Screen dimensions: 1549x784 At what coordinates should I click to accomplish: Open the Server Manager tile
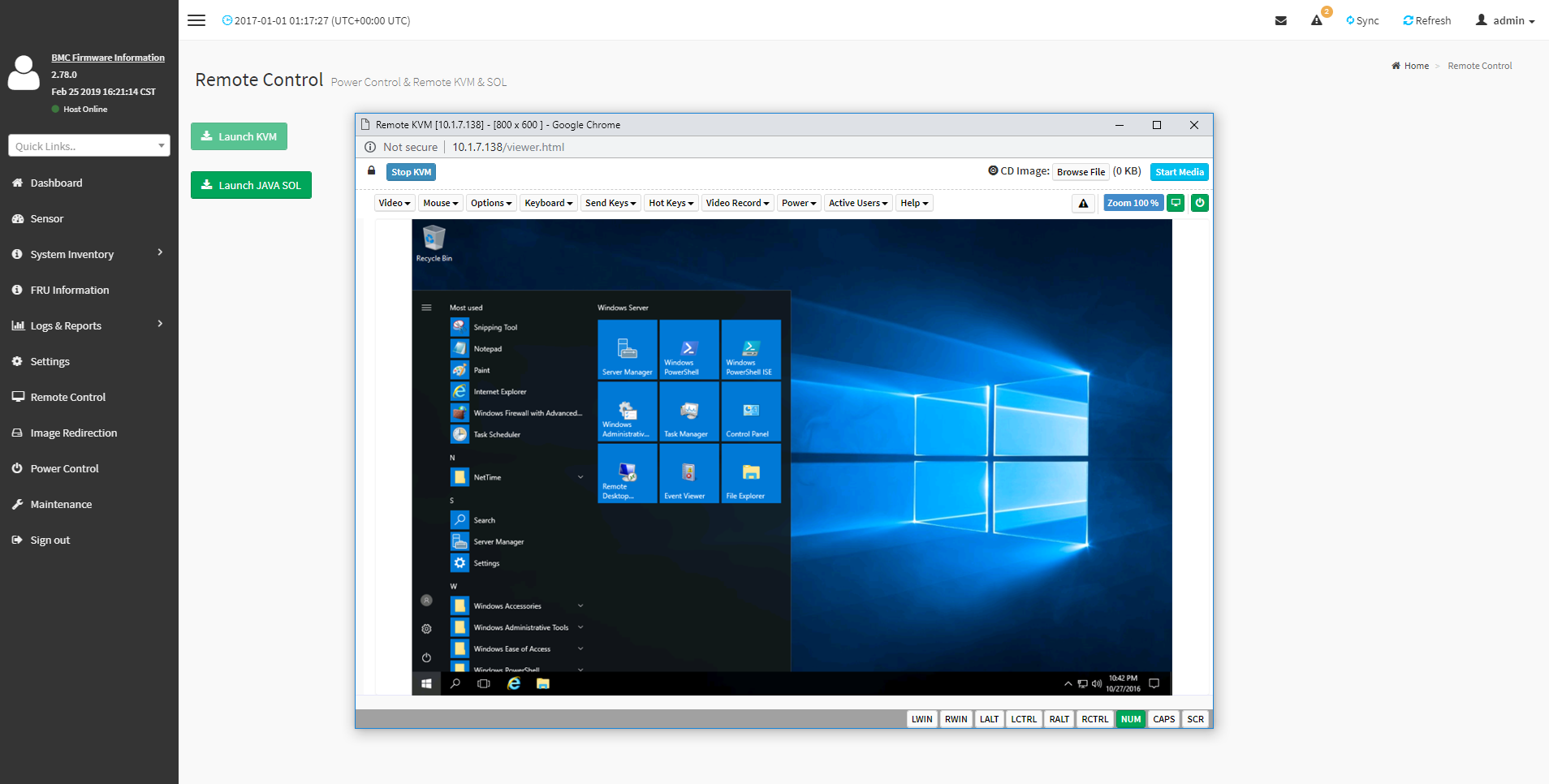point(627,349)
